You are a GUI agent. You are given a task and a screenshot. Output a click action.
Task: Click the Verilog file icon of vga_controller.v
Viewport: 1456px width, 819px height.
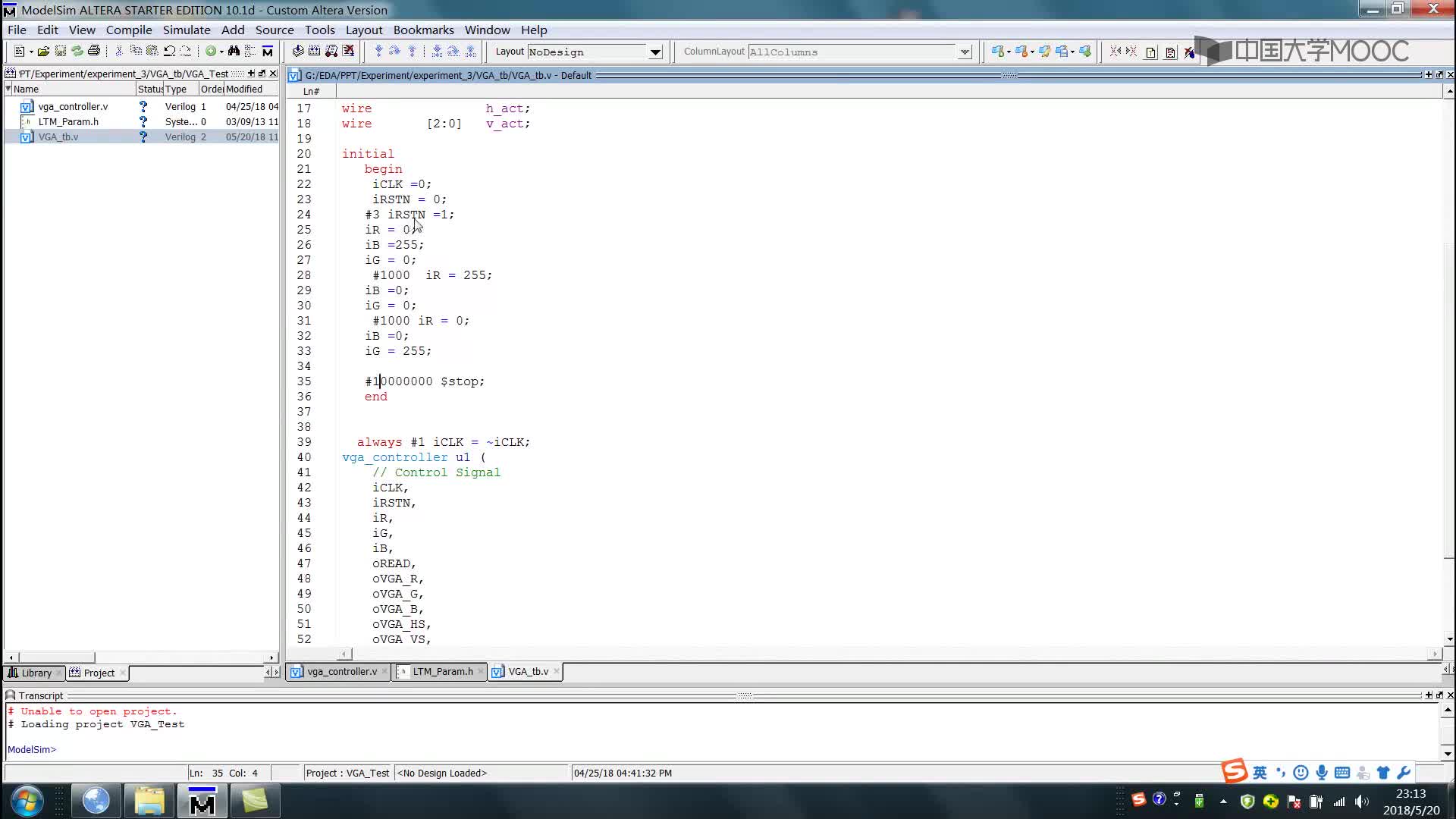click(x=27, y=107)
